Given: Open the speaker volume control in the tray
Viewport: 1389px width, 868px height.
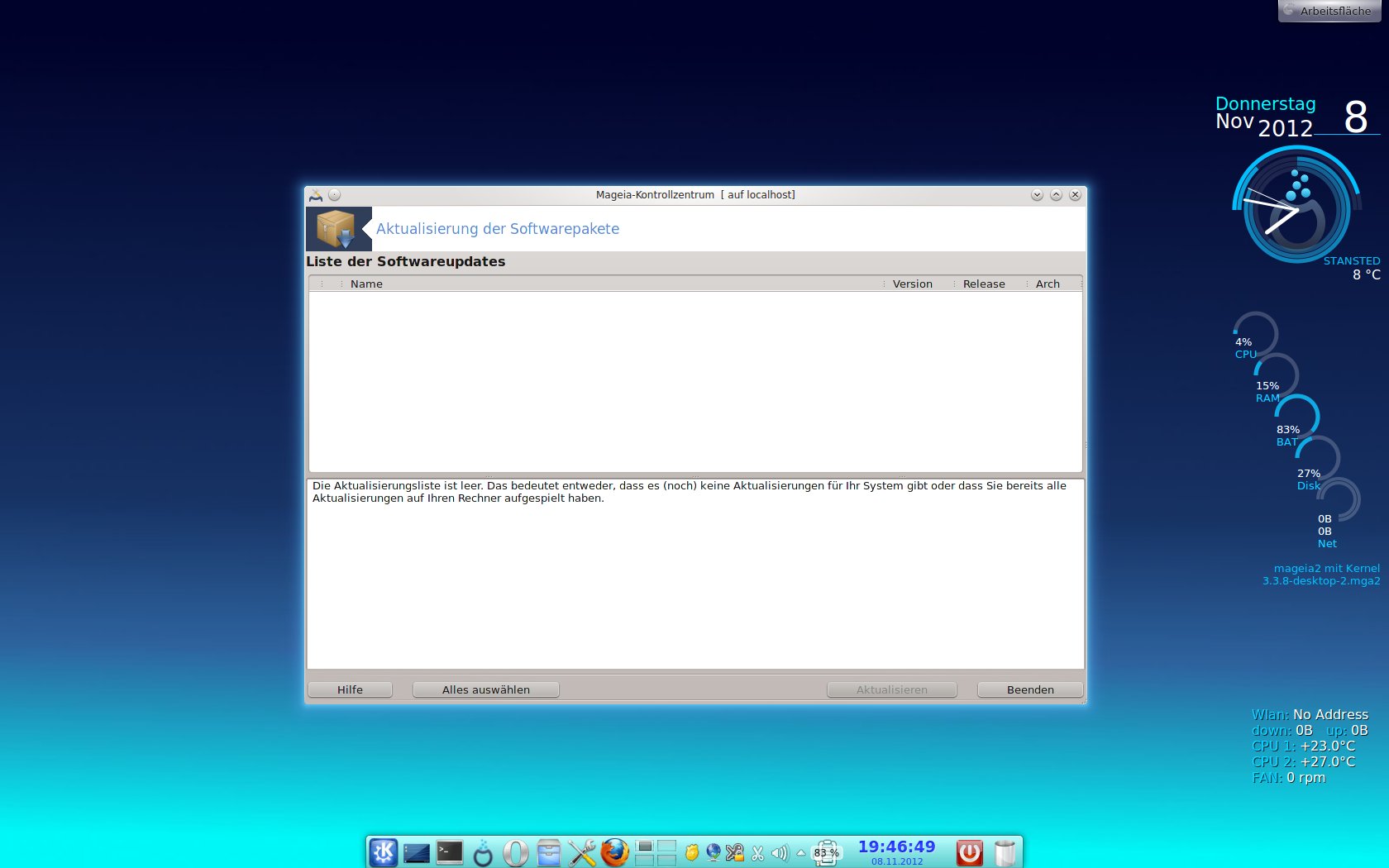Looking at the screenshot, I should tap(780, 852).
